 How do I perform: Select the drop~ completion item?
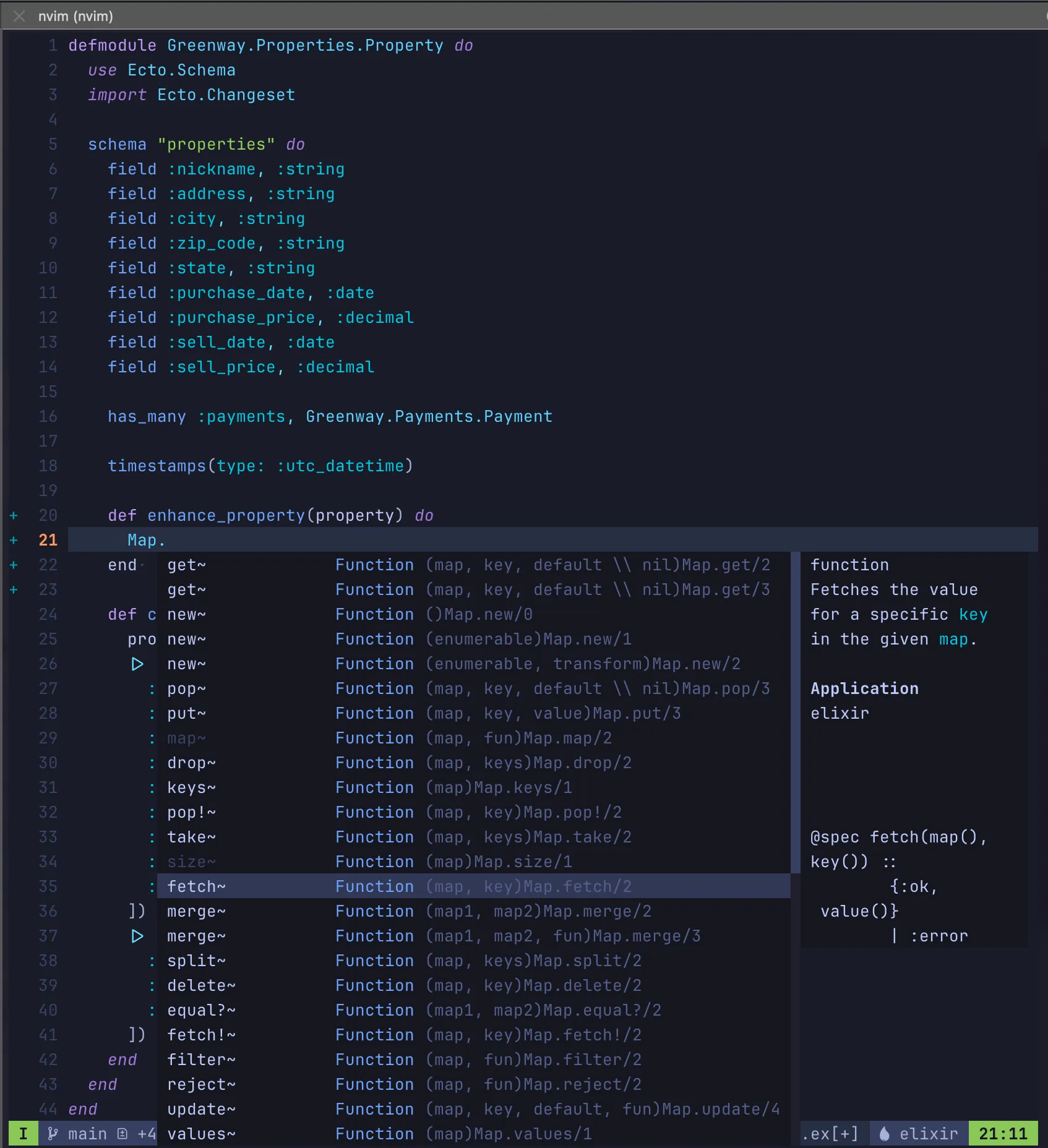click(474, 763)
